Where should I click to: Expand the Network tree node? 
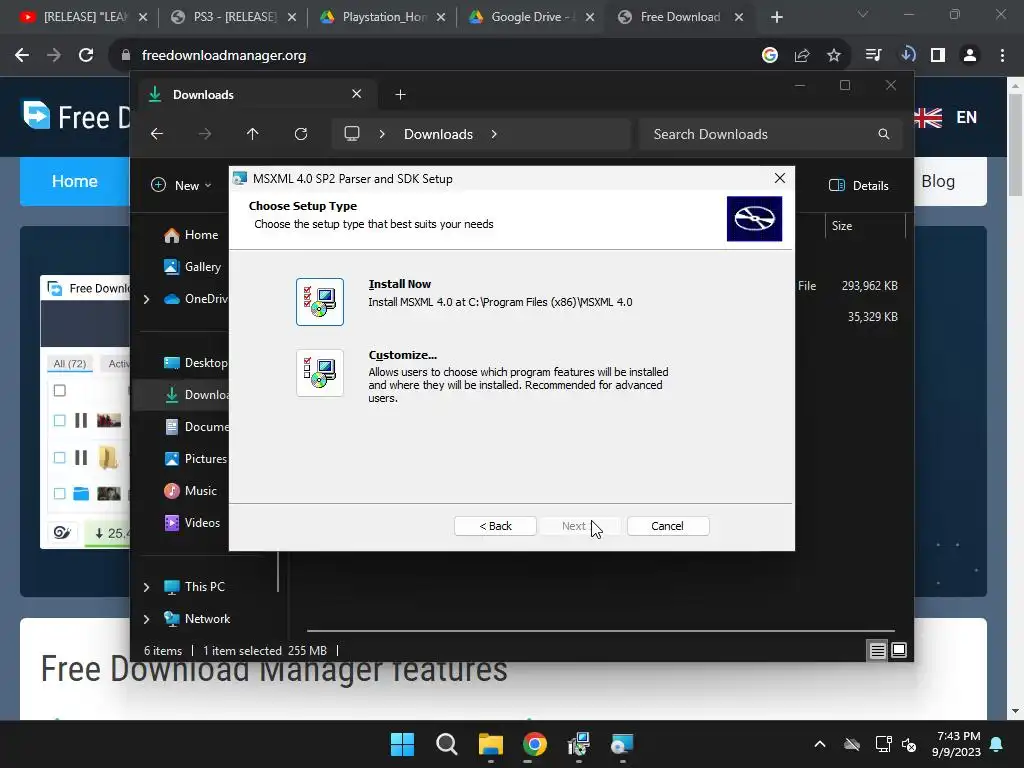(x=147, y=619)
